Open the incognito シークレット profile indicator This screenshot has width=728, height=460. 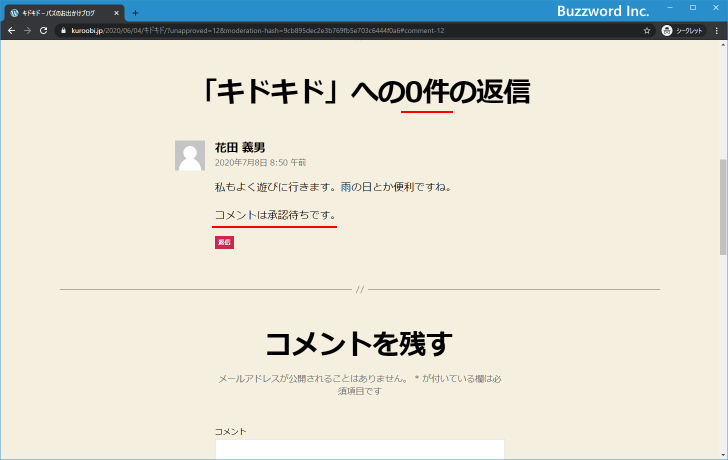tap(682, 31)
